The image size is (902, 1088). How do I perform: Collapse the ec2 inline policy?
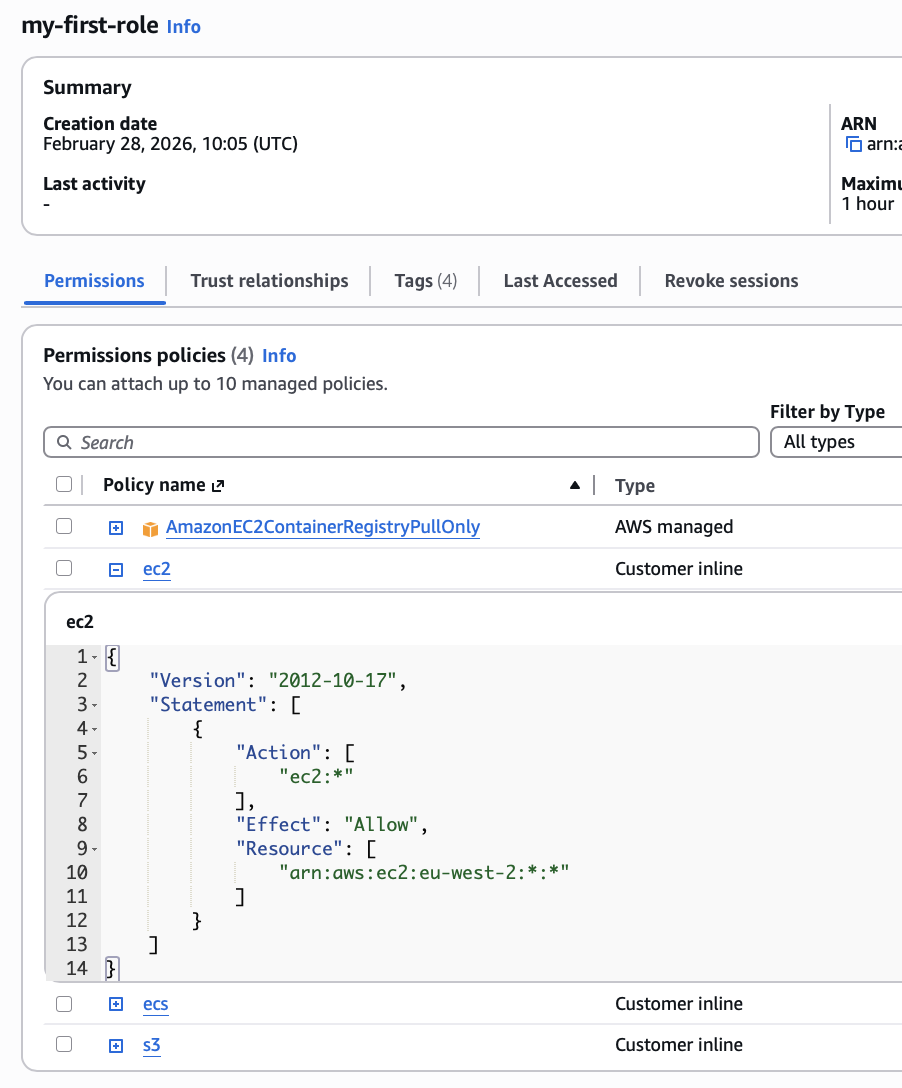coord(116,570)
